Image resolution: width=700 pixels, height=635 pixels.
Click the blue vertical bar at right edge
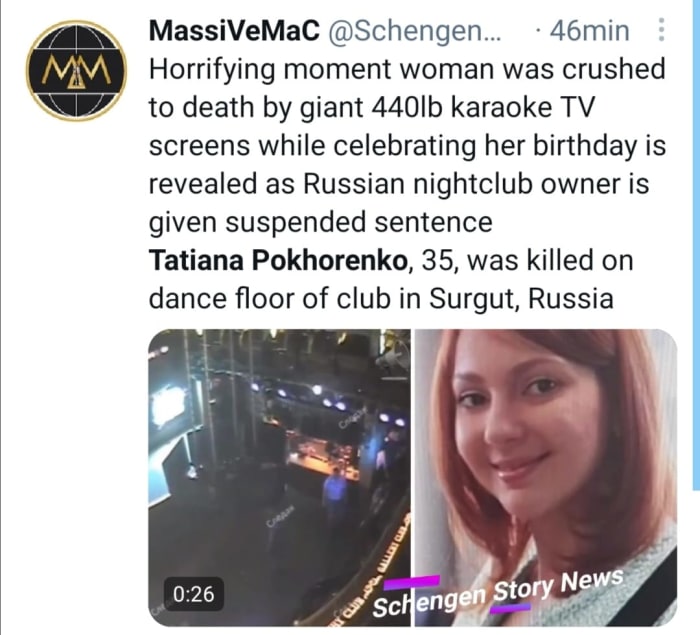pos(696,246)
